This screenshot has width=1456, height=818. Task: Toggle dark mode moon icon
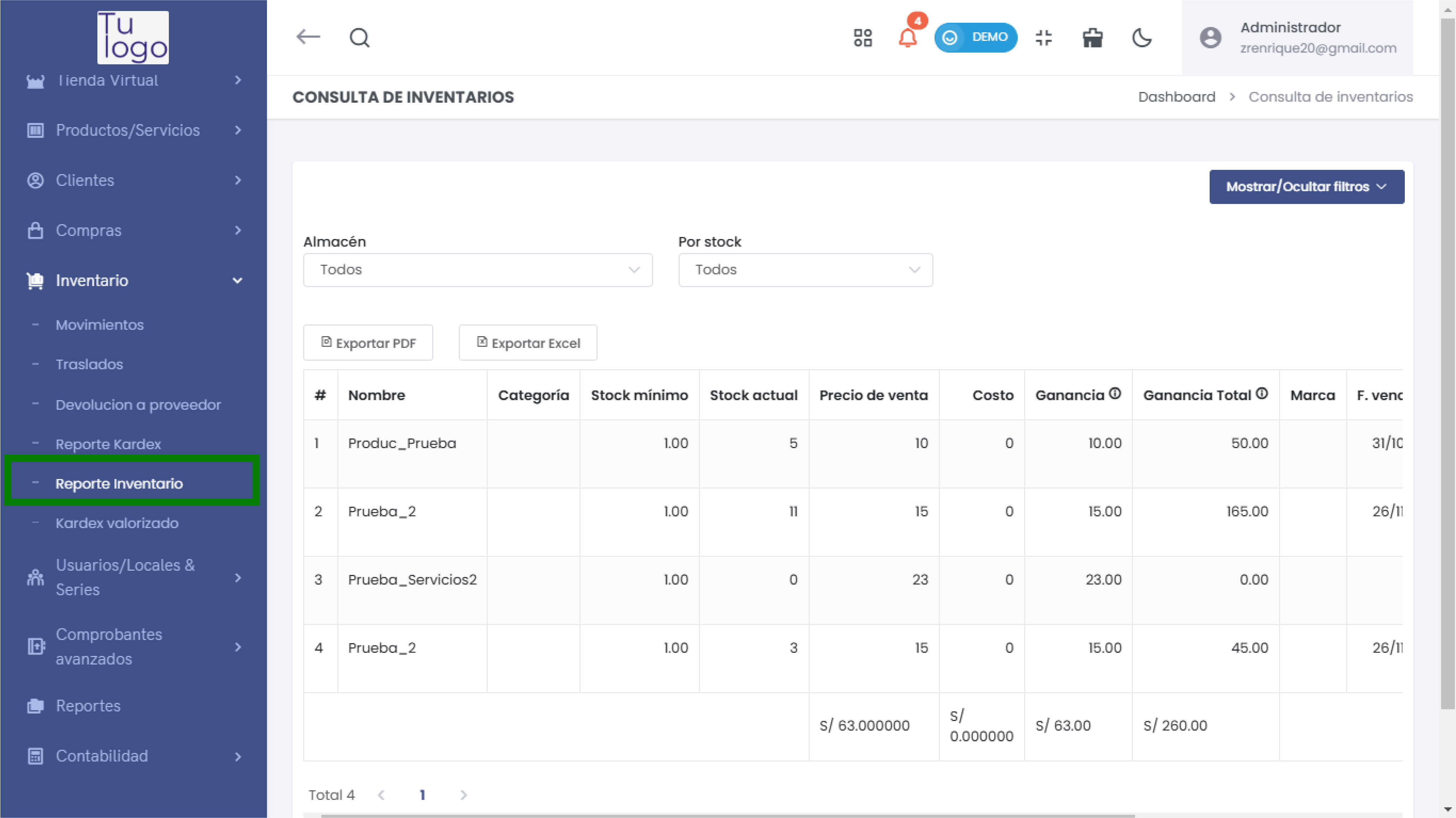pos(1142,38)
